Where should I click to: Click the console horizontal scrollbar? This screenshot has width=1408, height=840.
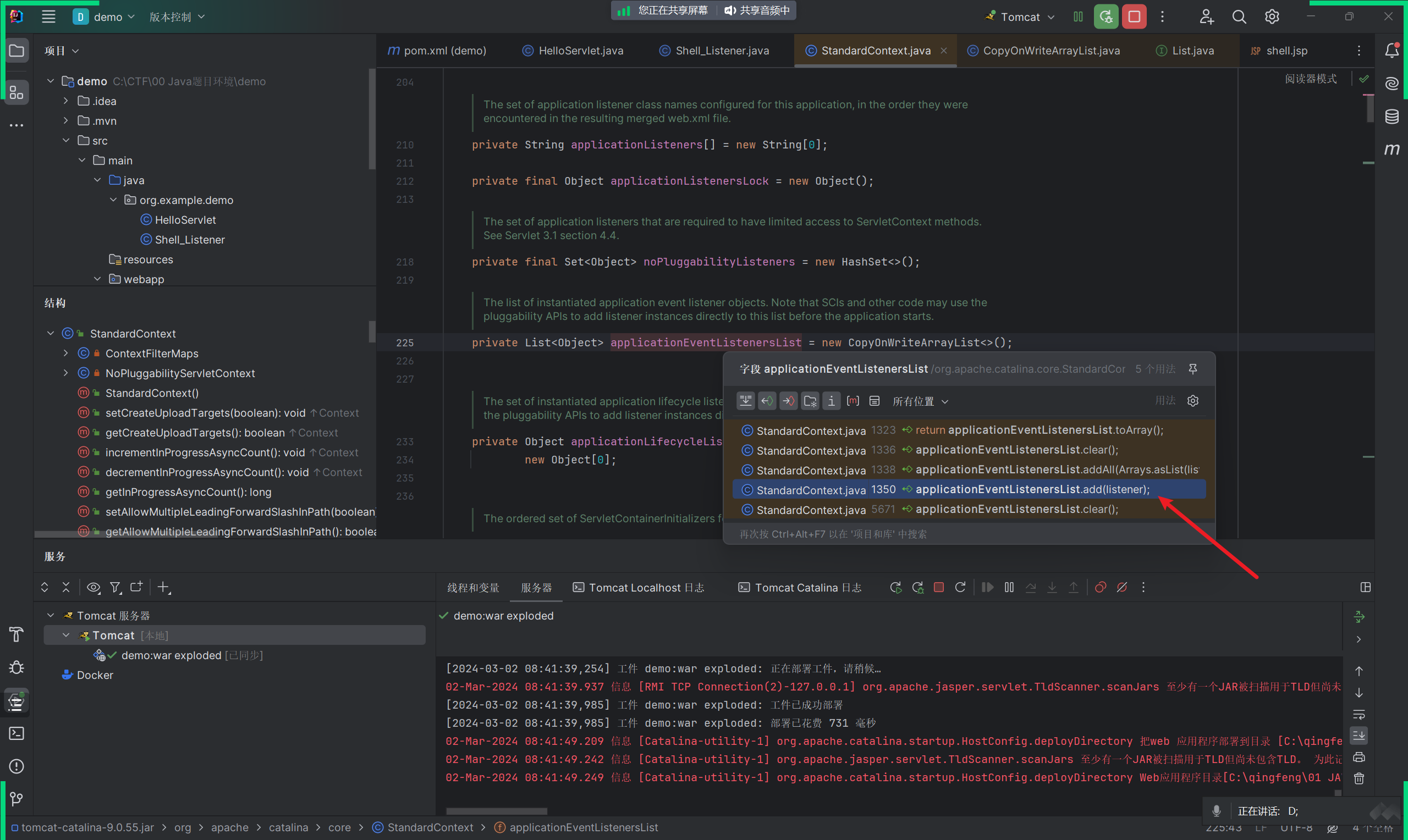pyautogui.click(x=497, y=810)
